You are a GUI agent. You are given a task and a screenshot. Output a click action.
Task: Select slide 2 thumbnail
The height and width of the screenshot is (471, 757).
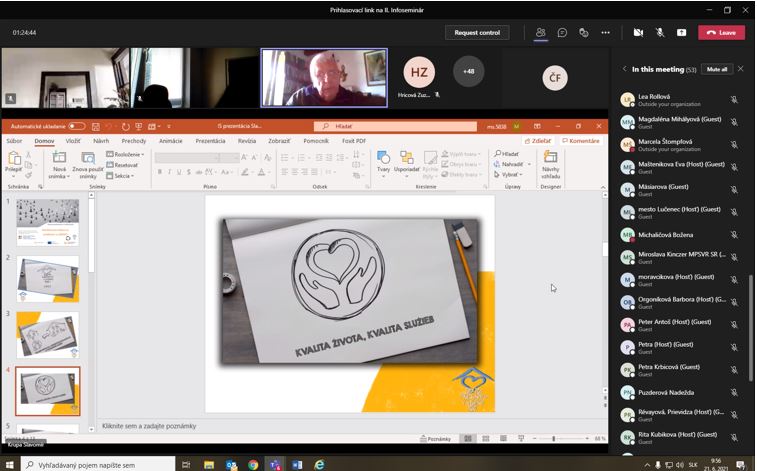pyautogui.click(x=48, y=278)
